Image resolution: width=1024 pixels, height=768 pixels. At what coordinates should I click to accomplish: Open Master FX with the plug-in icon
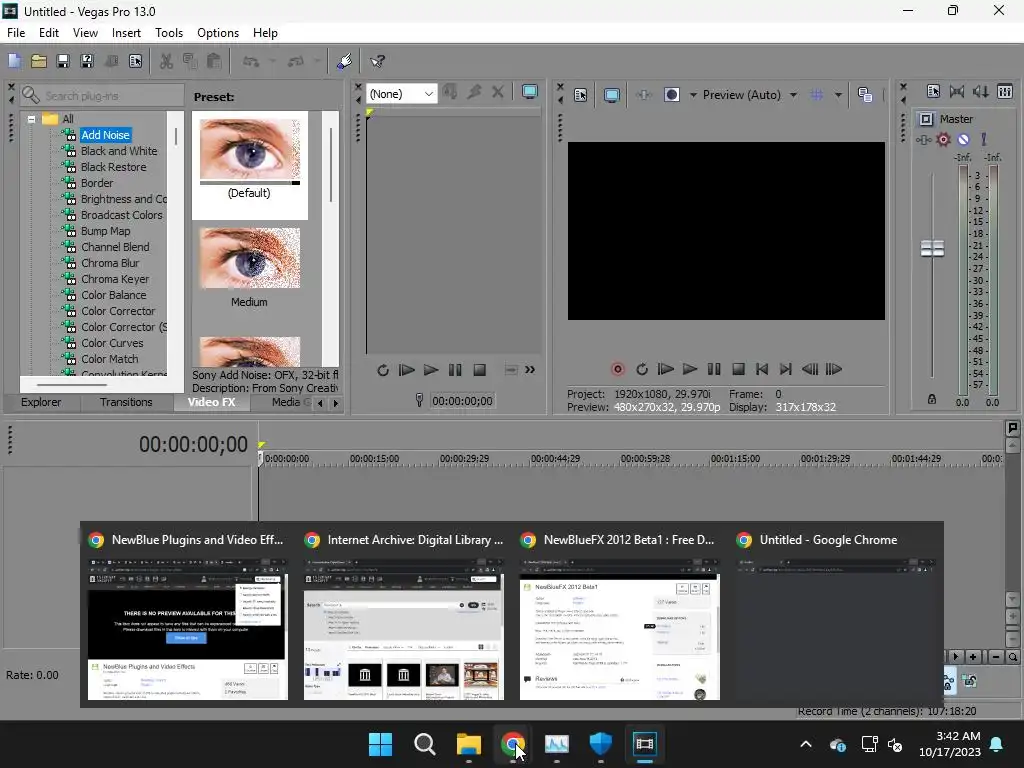tap(923, 140)
